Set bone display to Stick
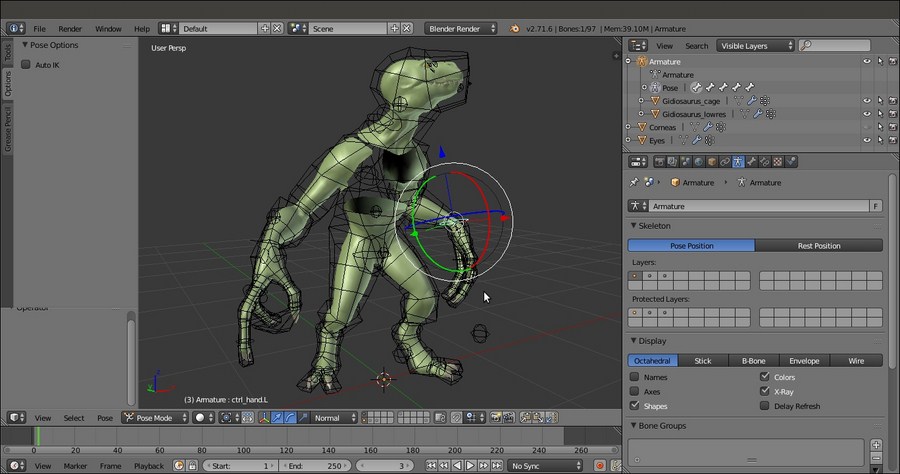 (x=703, y=361)
